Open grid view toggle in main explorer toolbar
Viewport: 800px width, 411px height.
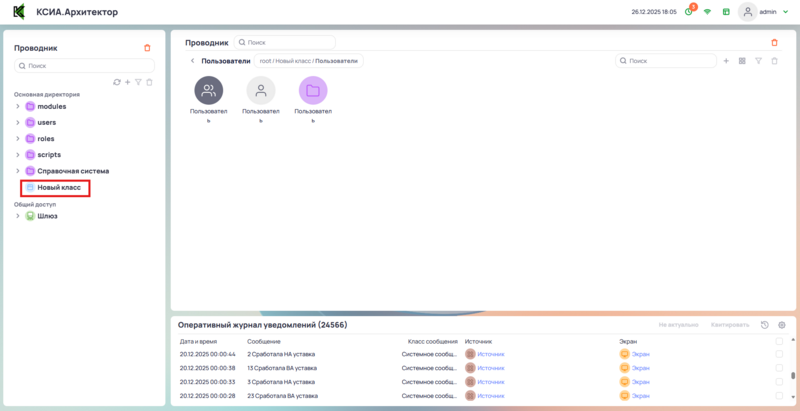pyautogui.click(x=742, y=61)
